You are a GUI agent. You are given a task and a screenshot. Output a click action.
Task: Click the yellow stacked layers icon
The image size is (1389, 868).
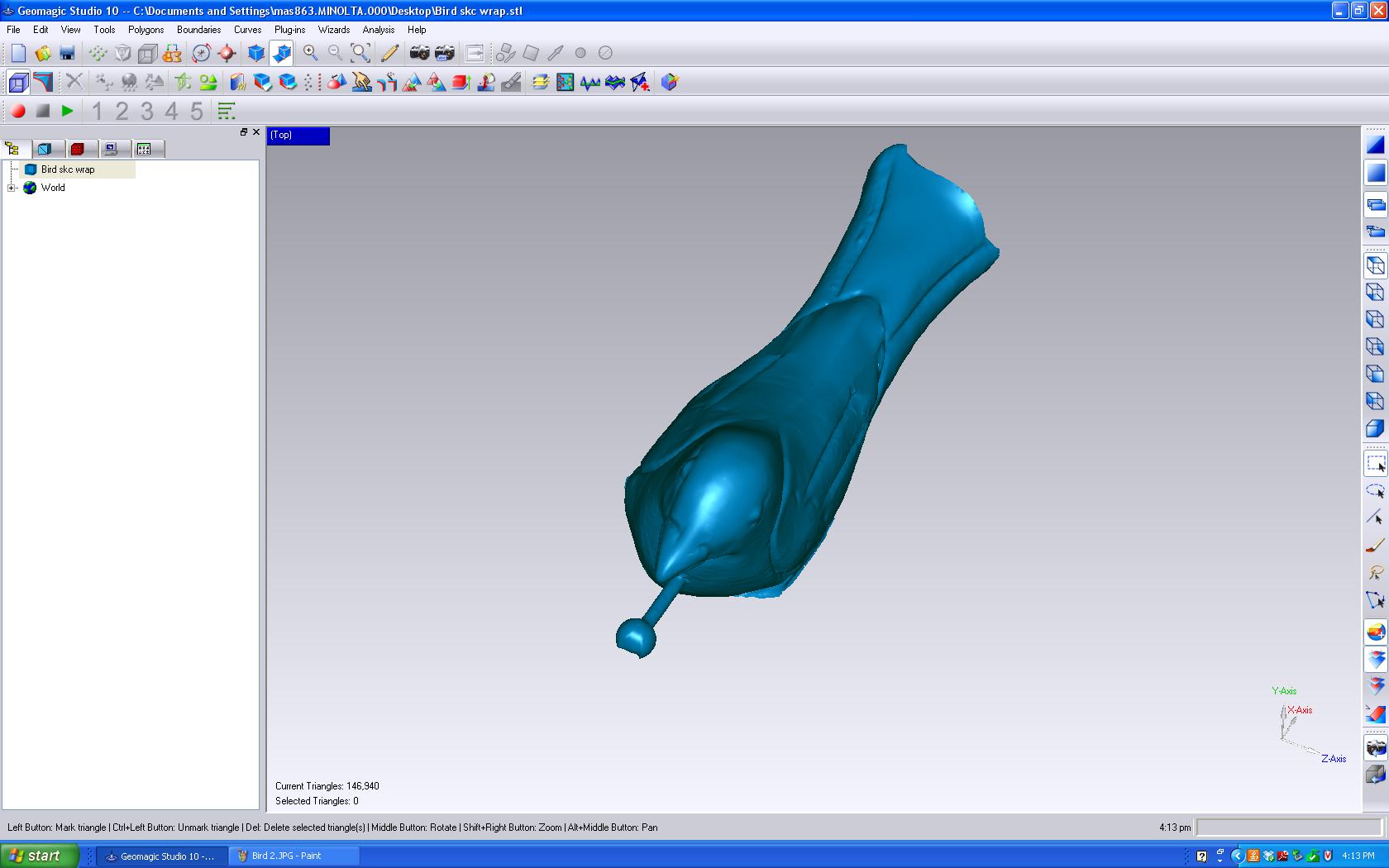pyautogui.click(x=541, y=82)
